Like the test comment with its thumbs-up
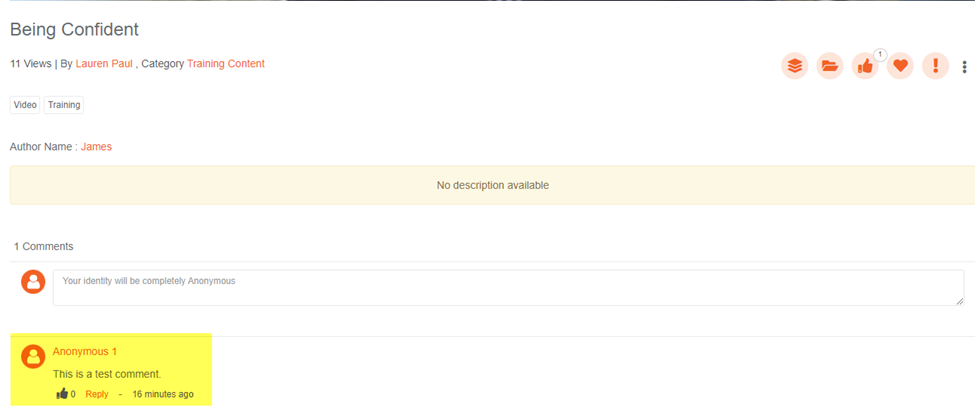 (x=62, y=394)
